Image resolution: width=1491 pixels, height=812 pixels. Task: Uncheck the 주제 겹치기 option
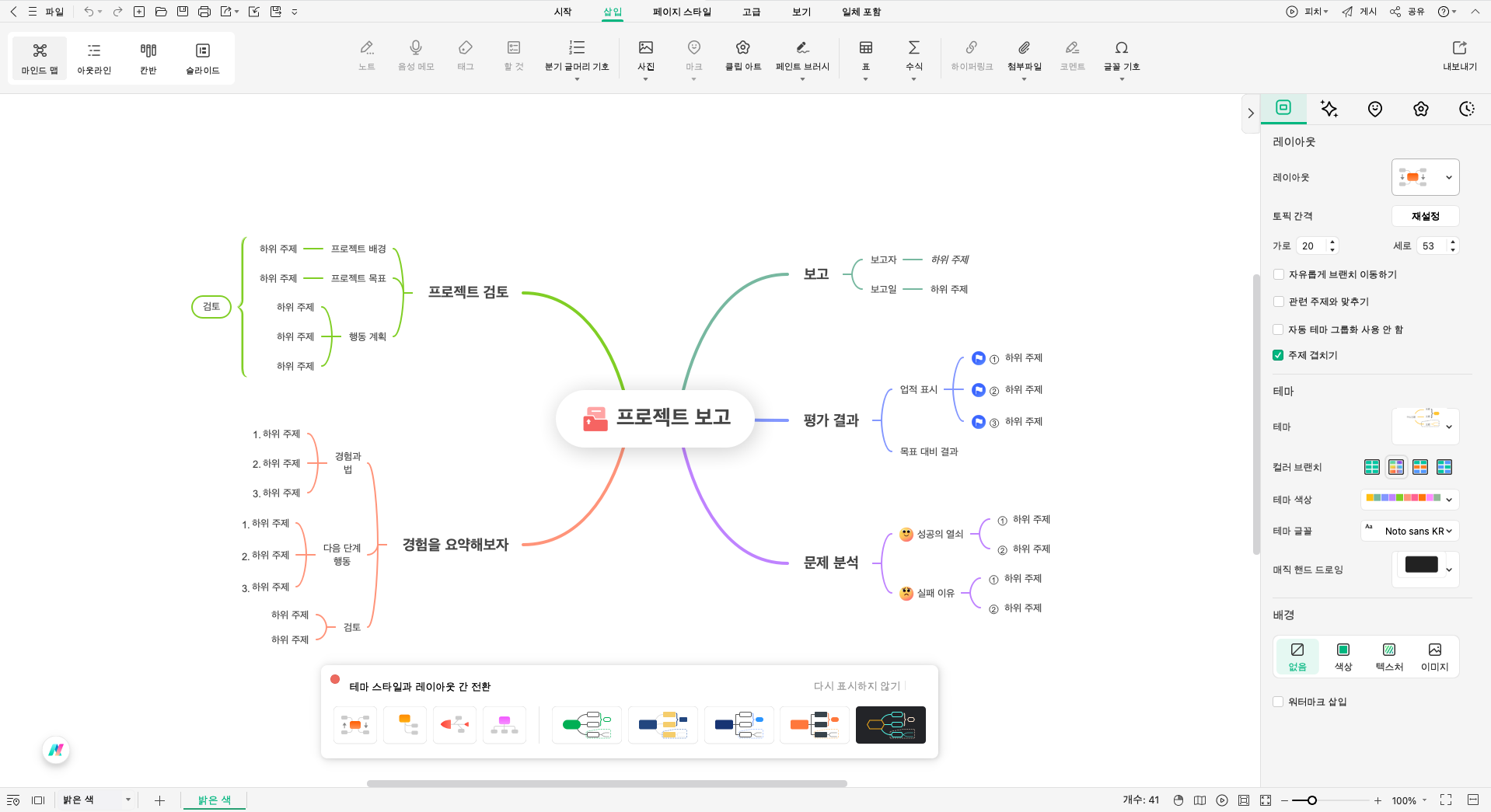[1278, 355]
